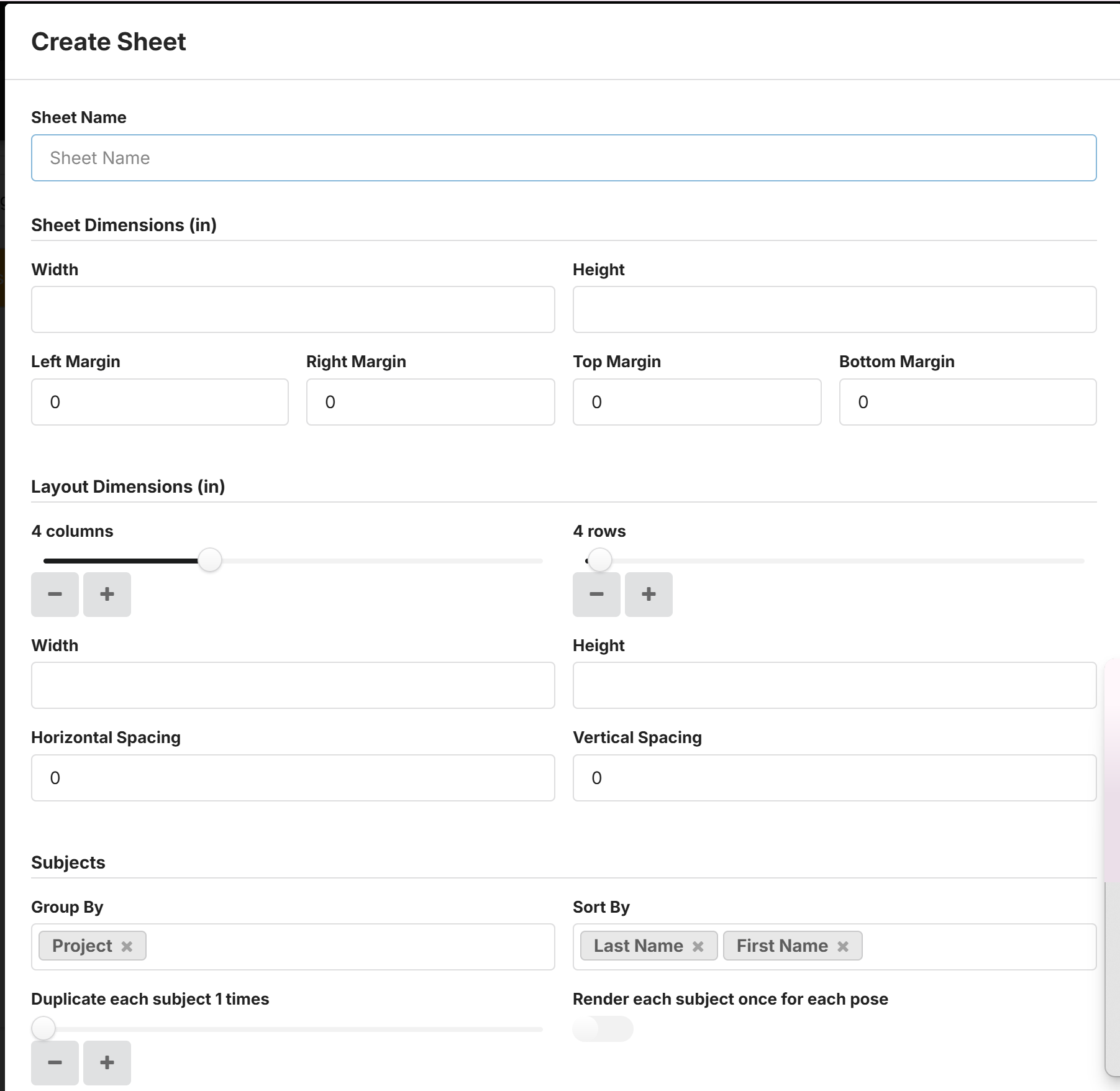Increase duplicate count with plus button
This screenshot has width=1120, height=1091.
pos(107,1063)
